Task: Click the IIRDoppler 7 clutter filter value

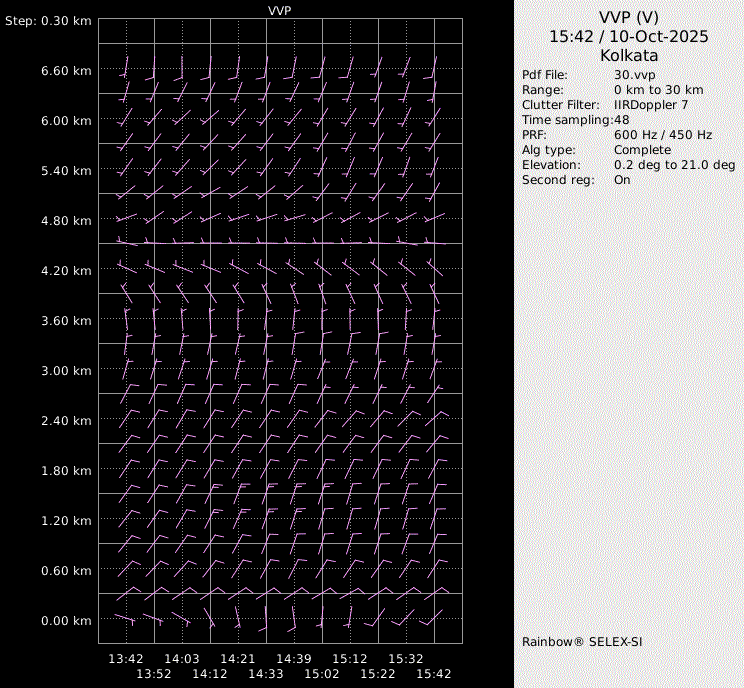Action: coord(651,105)
